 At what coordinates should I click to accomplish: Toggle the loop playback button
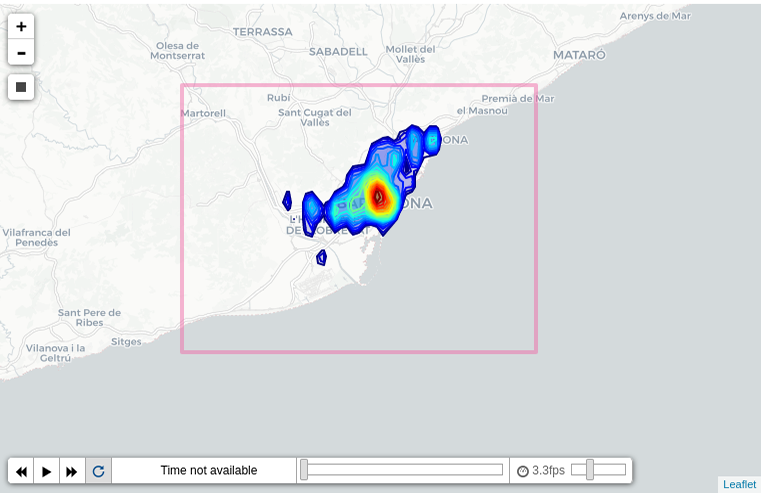click(x=98, y=471)
